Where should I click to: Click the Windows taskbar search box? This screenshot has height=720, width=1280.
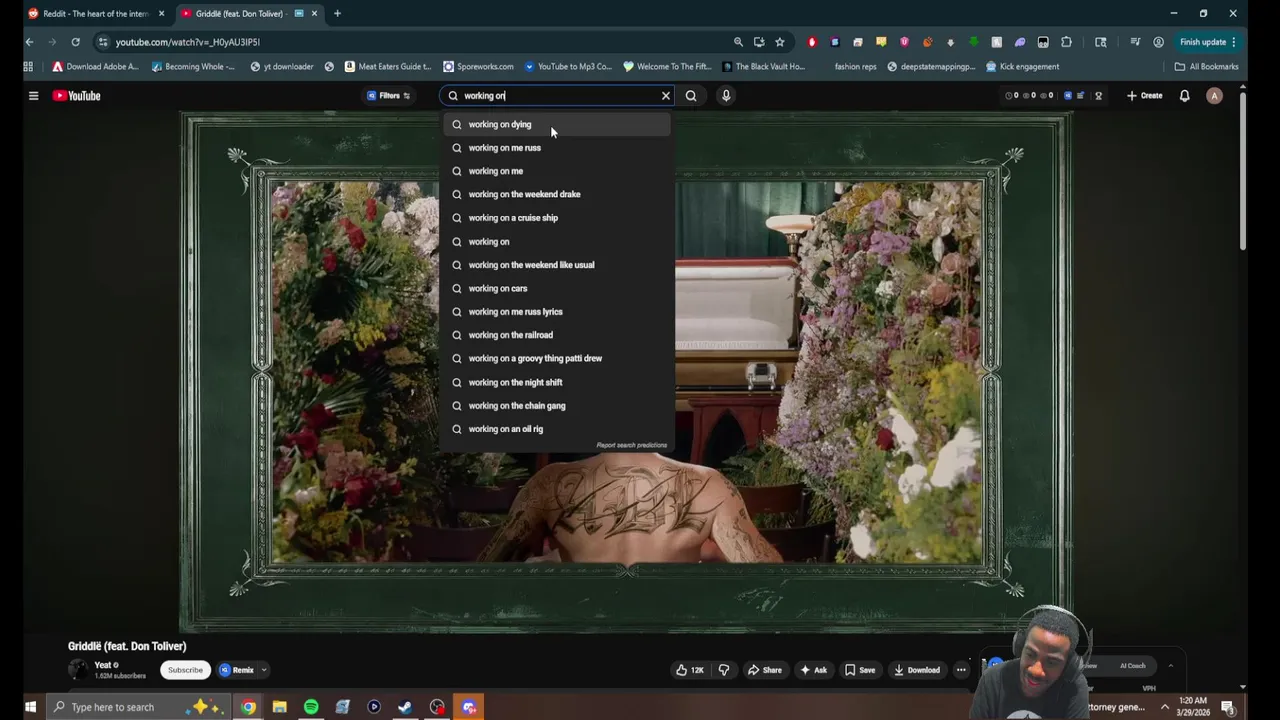pos(140,707)
